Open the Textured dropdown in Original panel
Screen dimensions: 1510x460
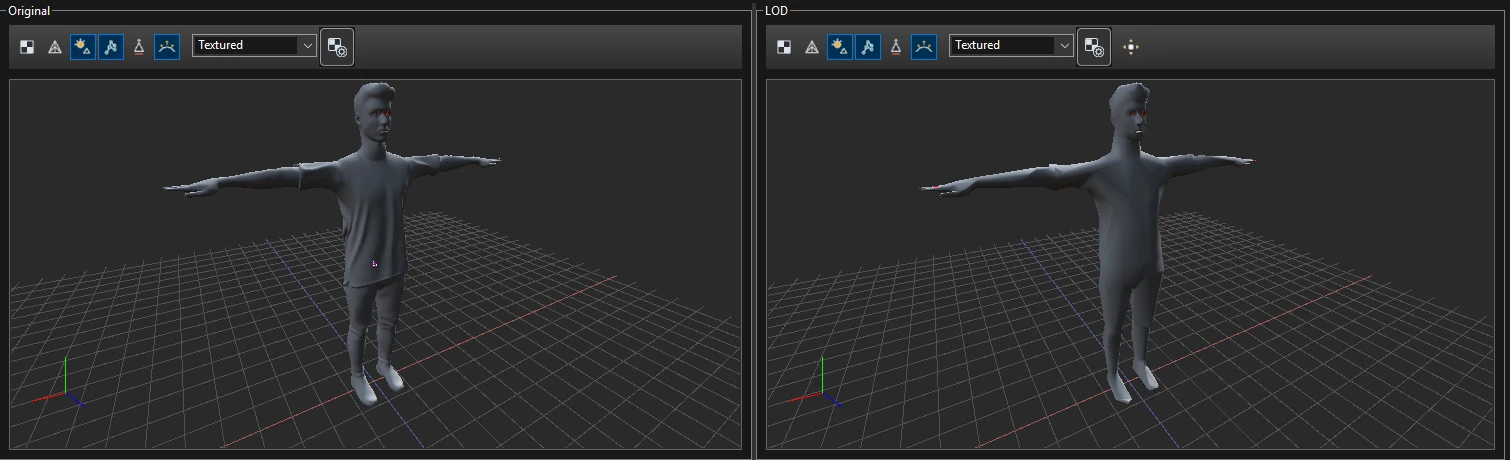coord(254,45)
